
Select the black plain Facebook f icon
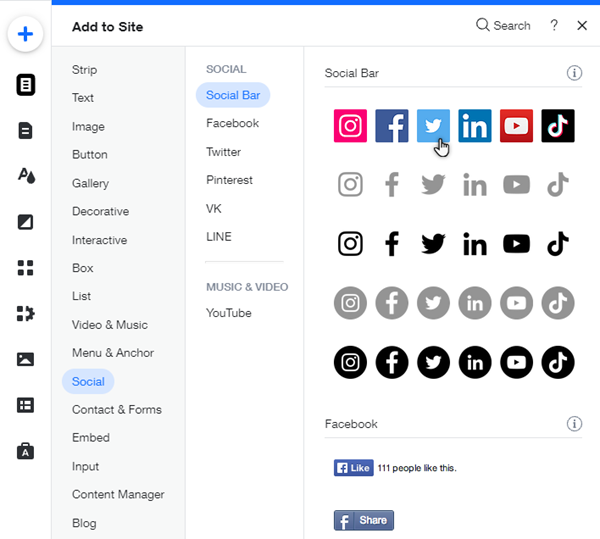click(x=392, y=244)
